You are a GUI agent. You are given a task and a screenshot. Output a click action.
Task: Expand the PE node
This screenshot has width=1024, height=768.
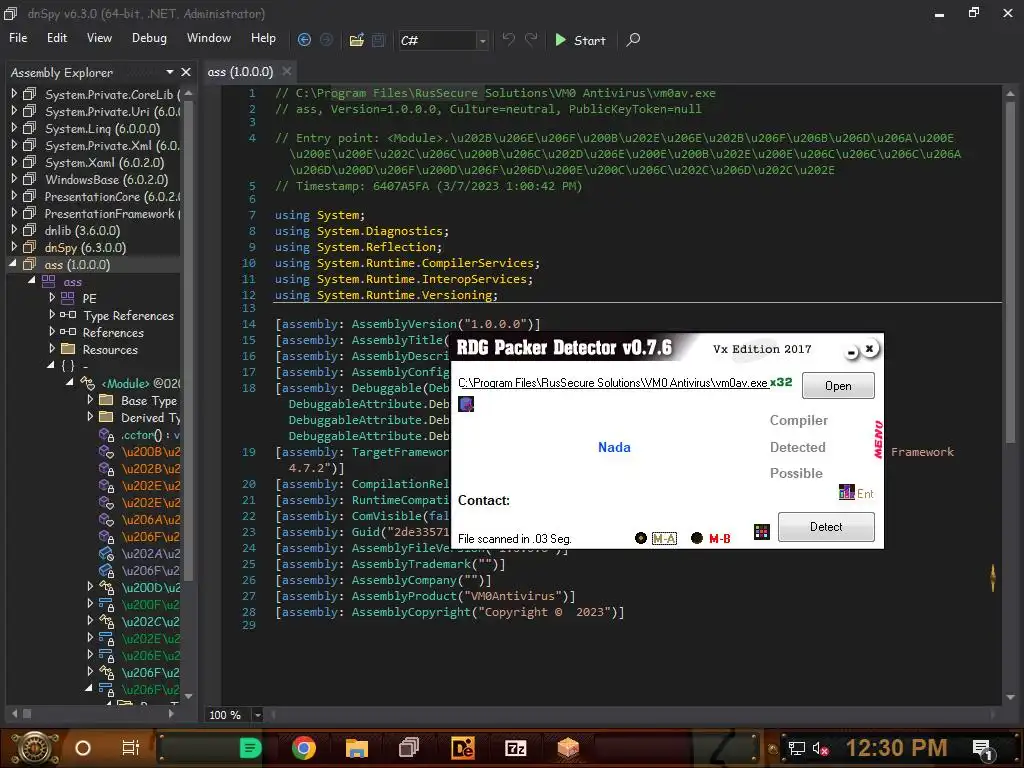(x=52, y=298)
